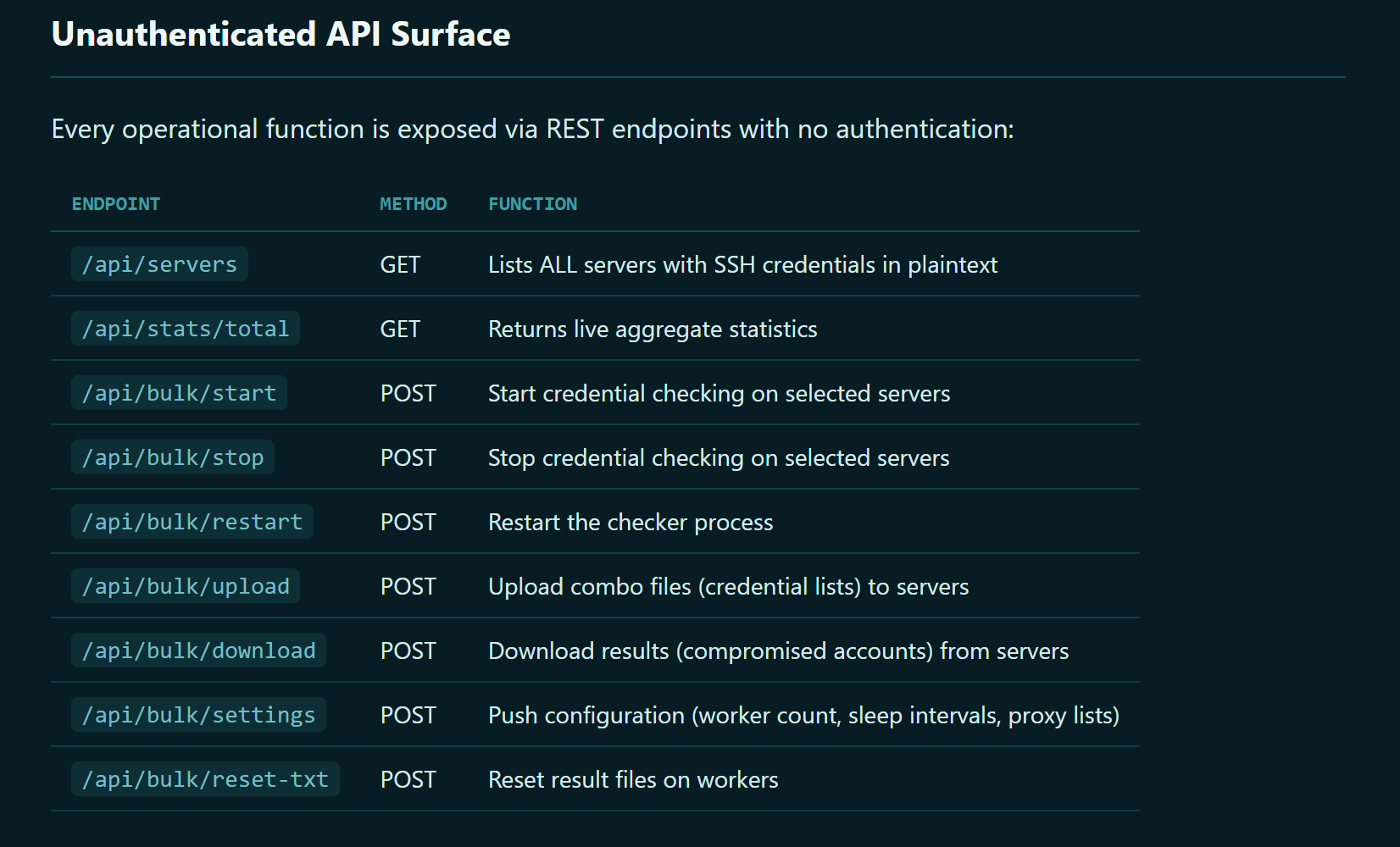Click the FUNCTION column header
The width and height of the screenshot is (1400, 847).
coord(532,204)
